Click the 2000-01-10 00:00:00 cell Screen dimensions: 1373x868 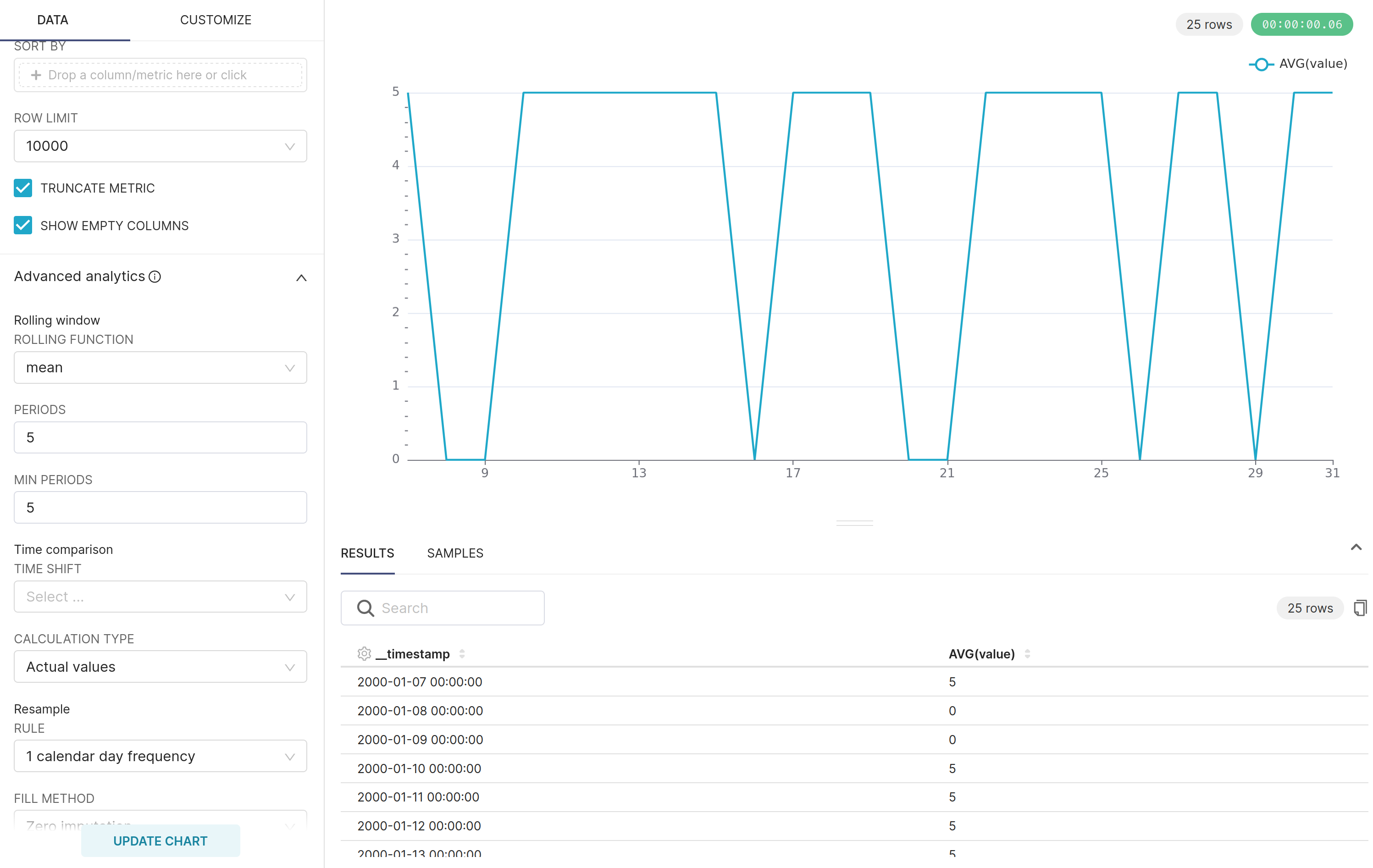pyautogui.click(x=419, y=769)
